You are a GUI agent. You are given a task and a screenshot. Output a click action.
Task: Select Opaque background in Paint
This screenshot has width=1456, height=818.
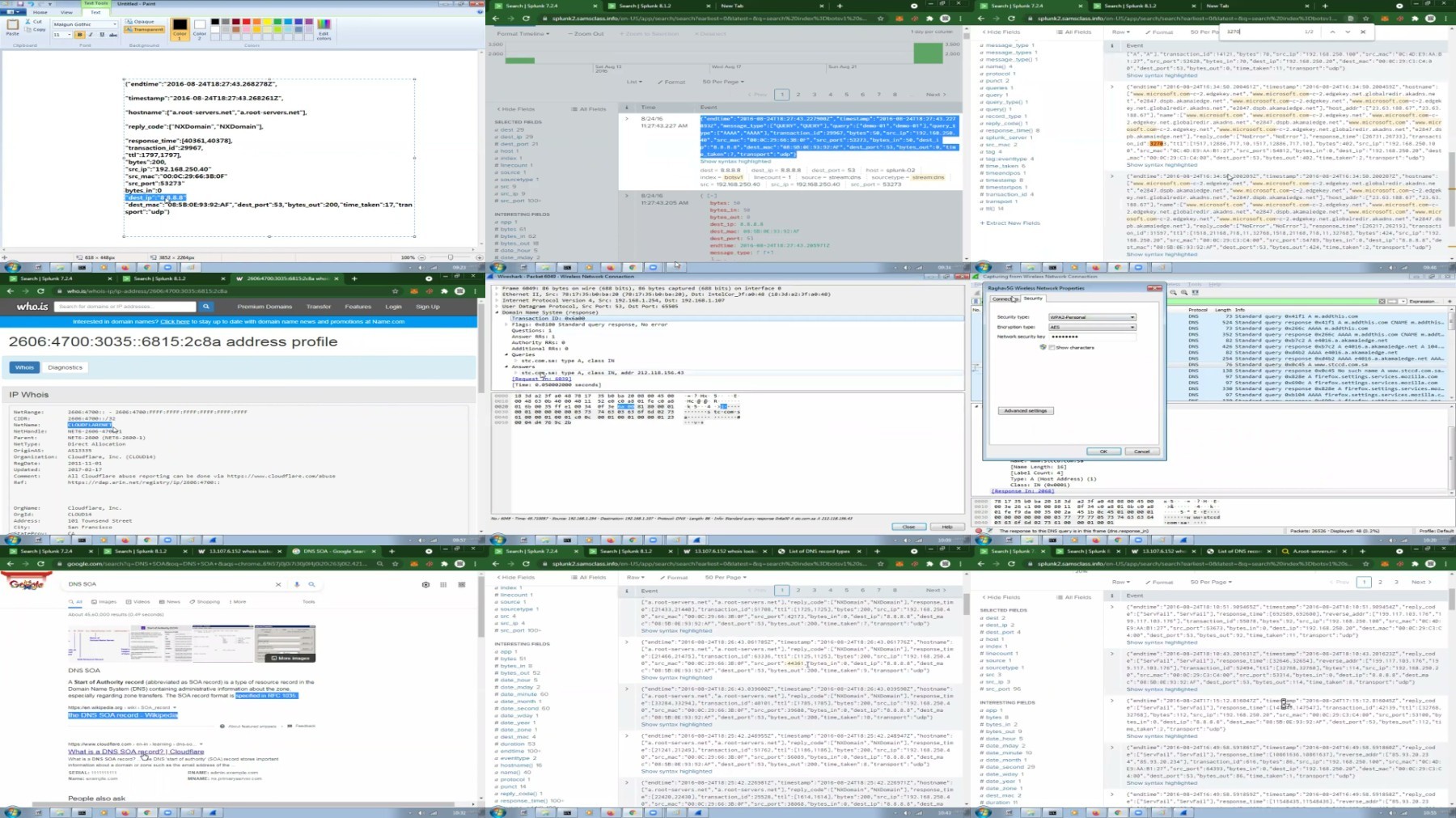click(x=141, y=22)
